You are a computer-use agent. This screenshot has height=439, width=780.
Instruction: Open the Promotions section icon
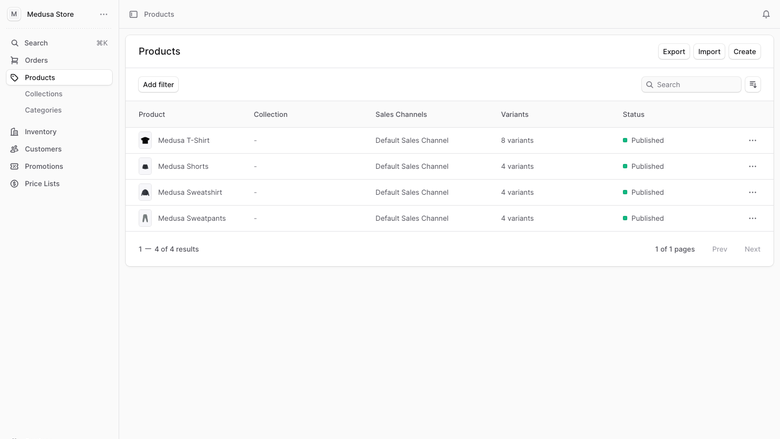[14, 167]
